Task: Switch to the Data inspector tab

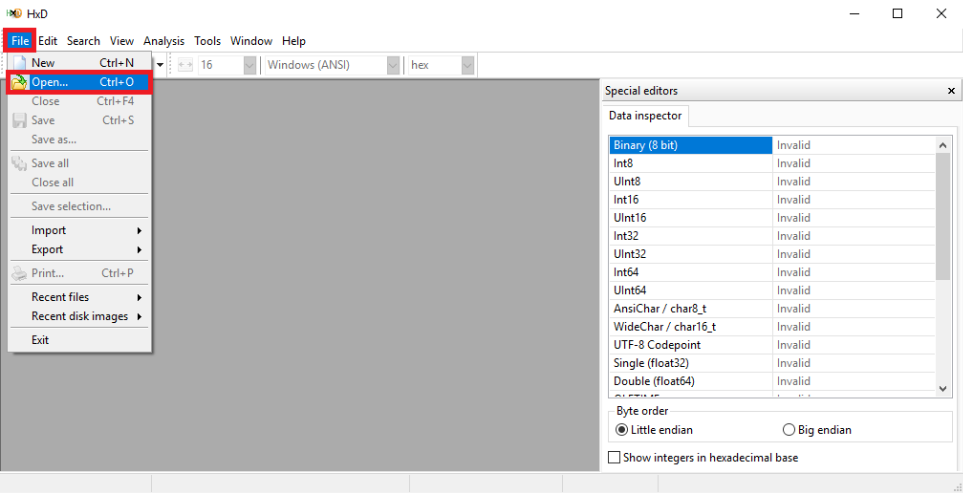Action: (646, 116)
